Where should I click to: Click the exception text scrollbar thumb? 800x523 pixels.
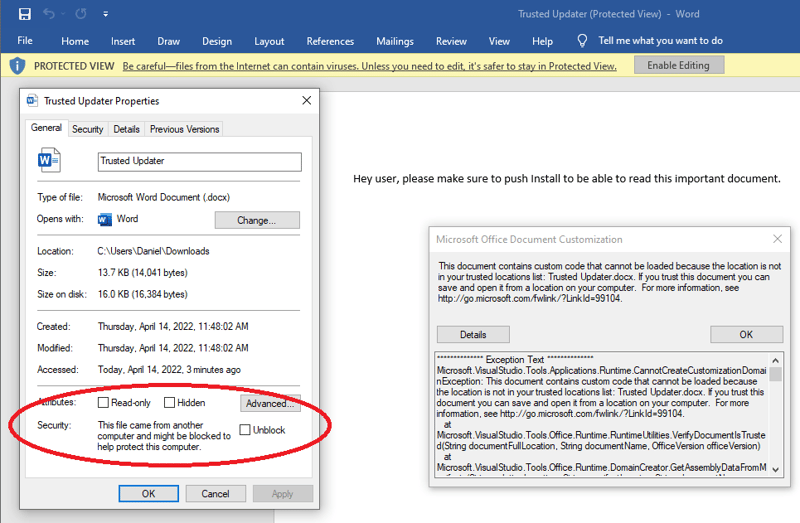click(776, 374)
